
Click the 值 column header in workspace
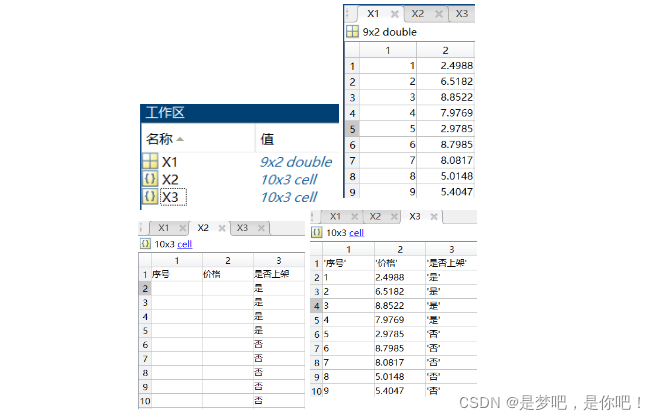coord(267,139)
